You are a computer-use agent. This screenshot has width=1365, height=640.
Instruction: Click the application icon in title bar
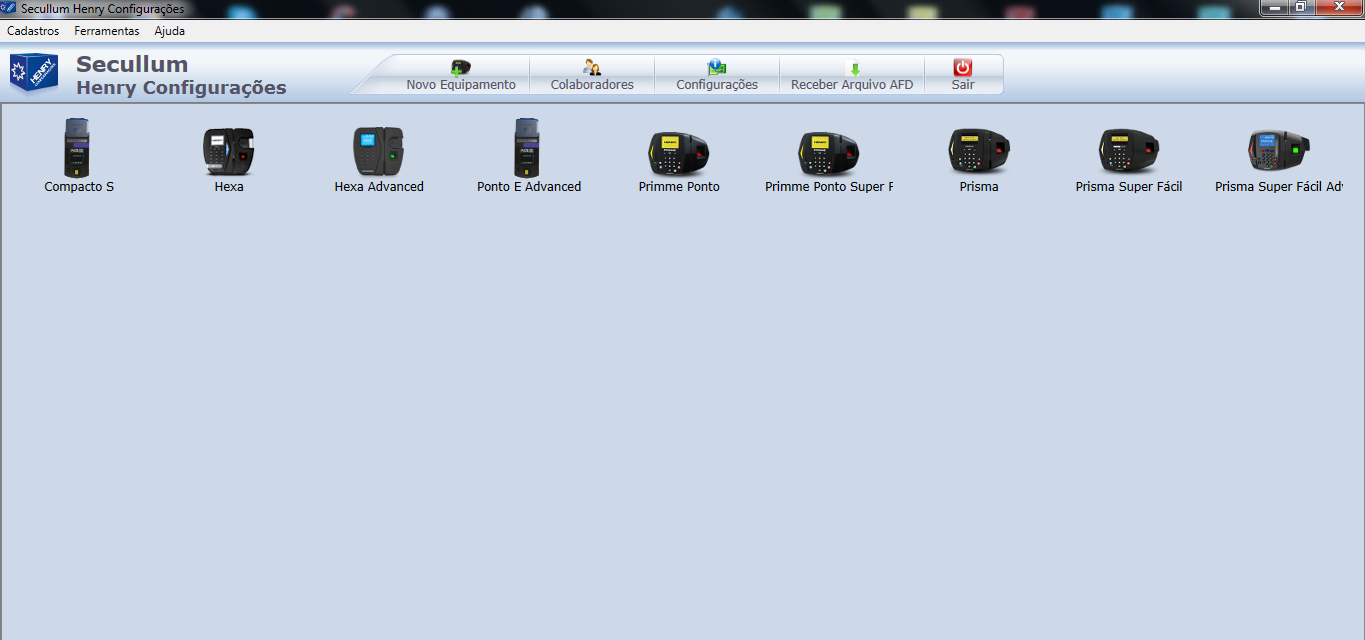click(x=9, y=8)
